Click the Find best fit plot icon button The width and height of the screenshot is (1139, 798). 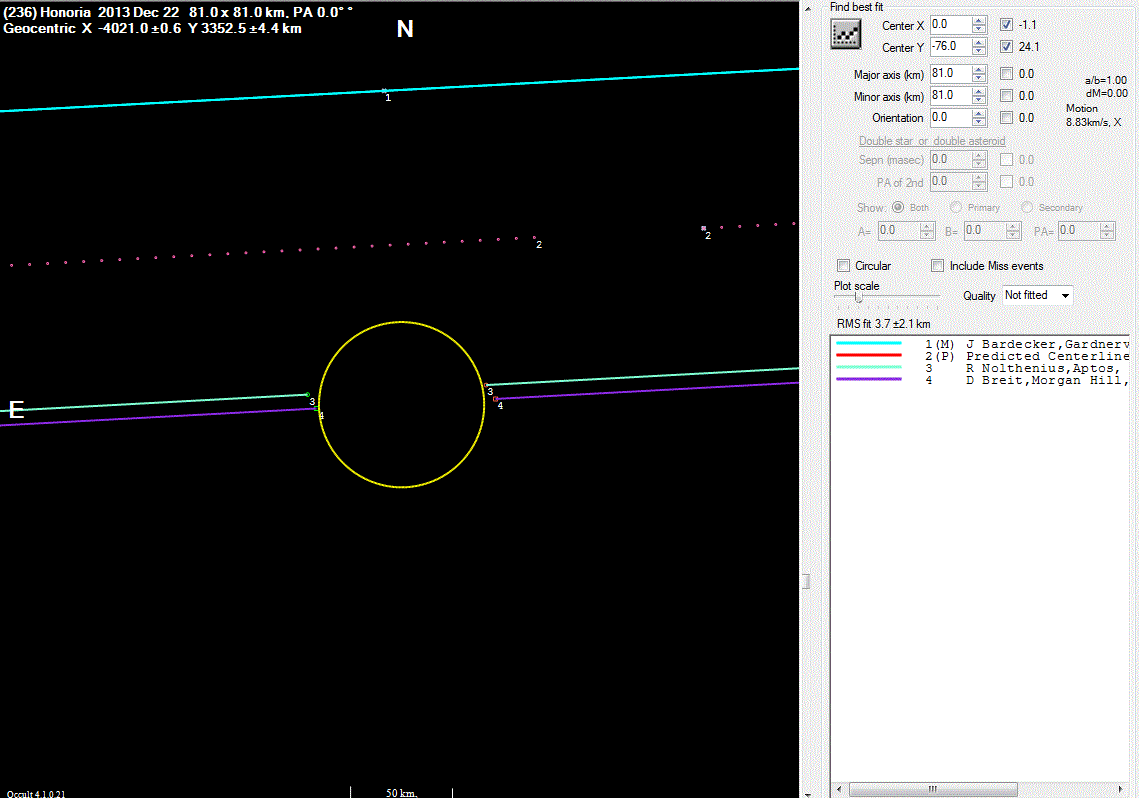click(846, 34)
